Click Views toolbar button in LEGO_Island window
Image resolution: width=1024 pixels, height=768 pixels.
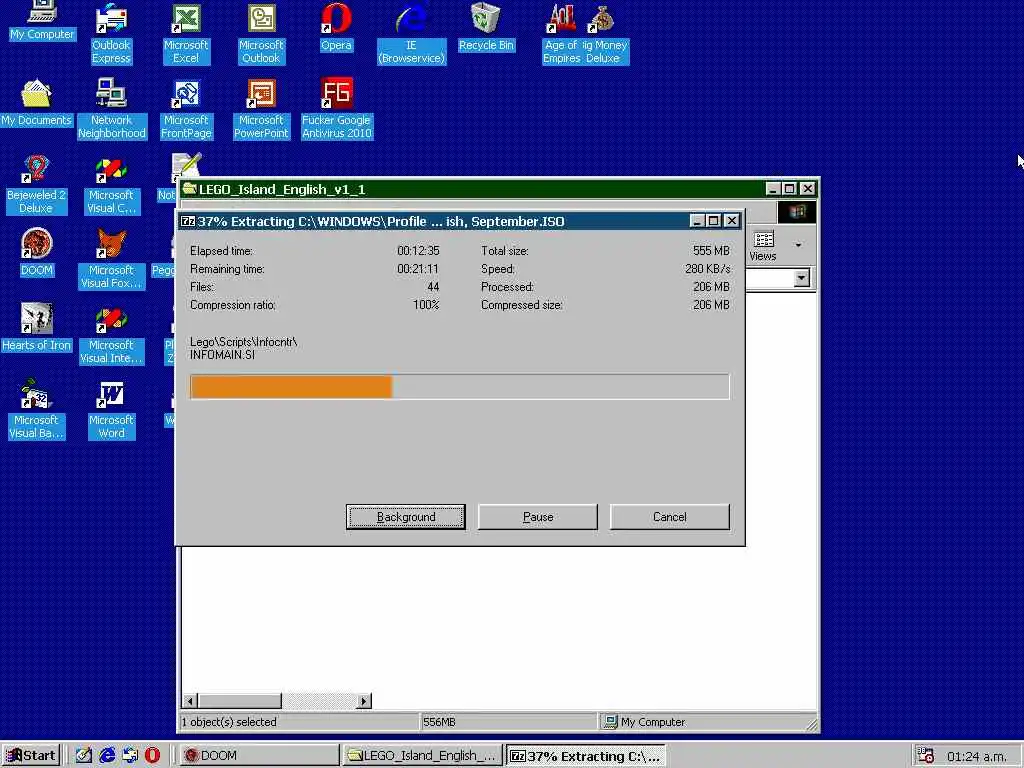click(763, 246)
